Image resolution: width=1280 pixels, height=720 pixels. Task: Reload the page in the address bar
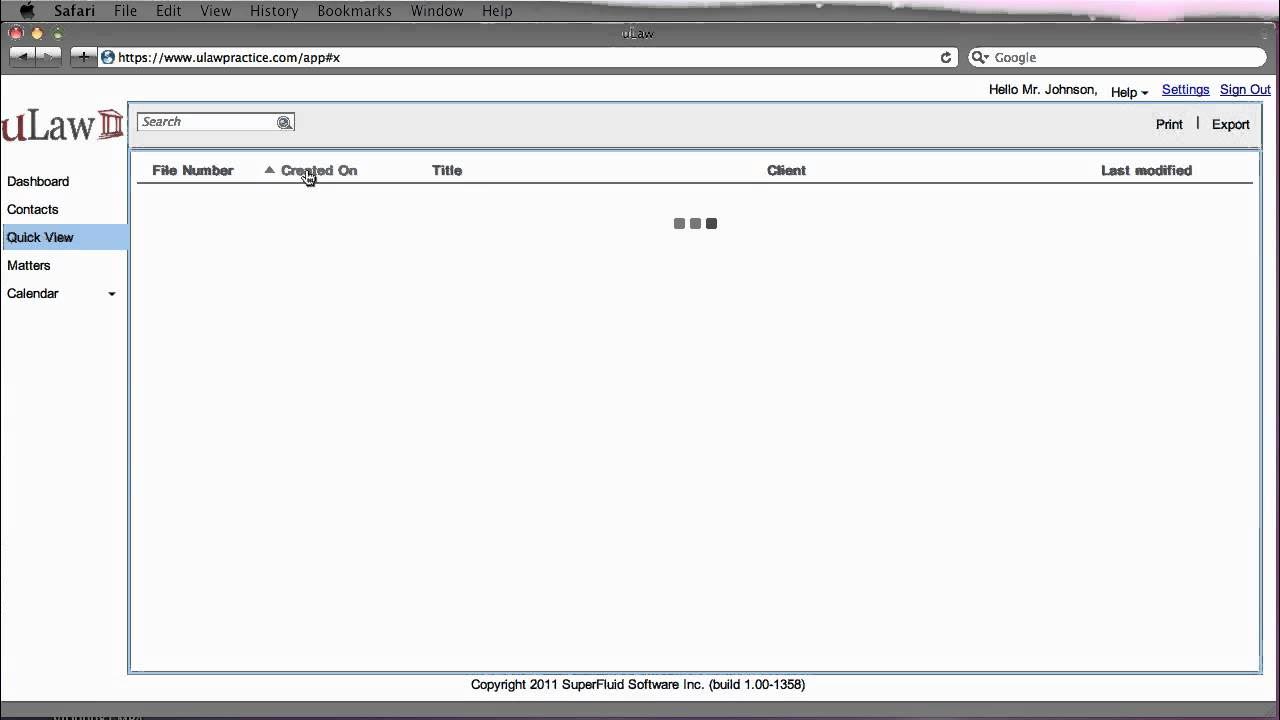pyautogui.click(x=946, y=58)
